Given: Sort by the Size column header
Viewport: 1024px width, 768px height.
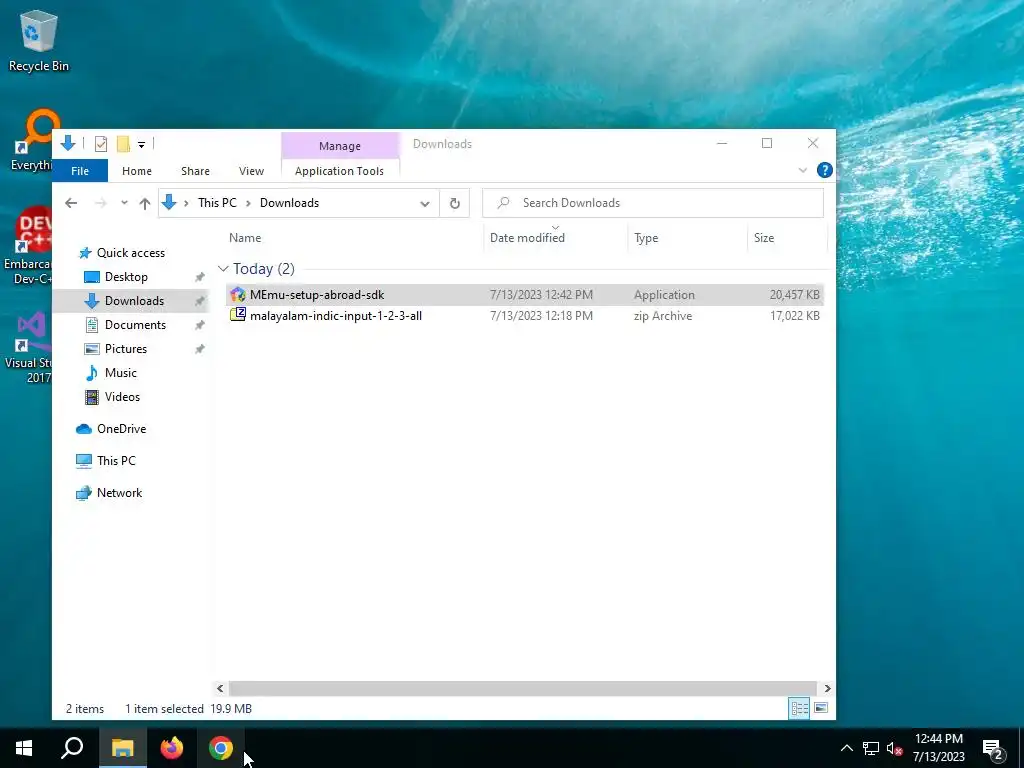Looking at the screenshot, I should click(x=788, y=238).
